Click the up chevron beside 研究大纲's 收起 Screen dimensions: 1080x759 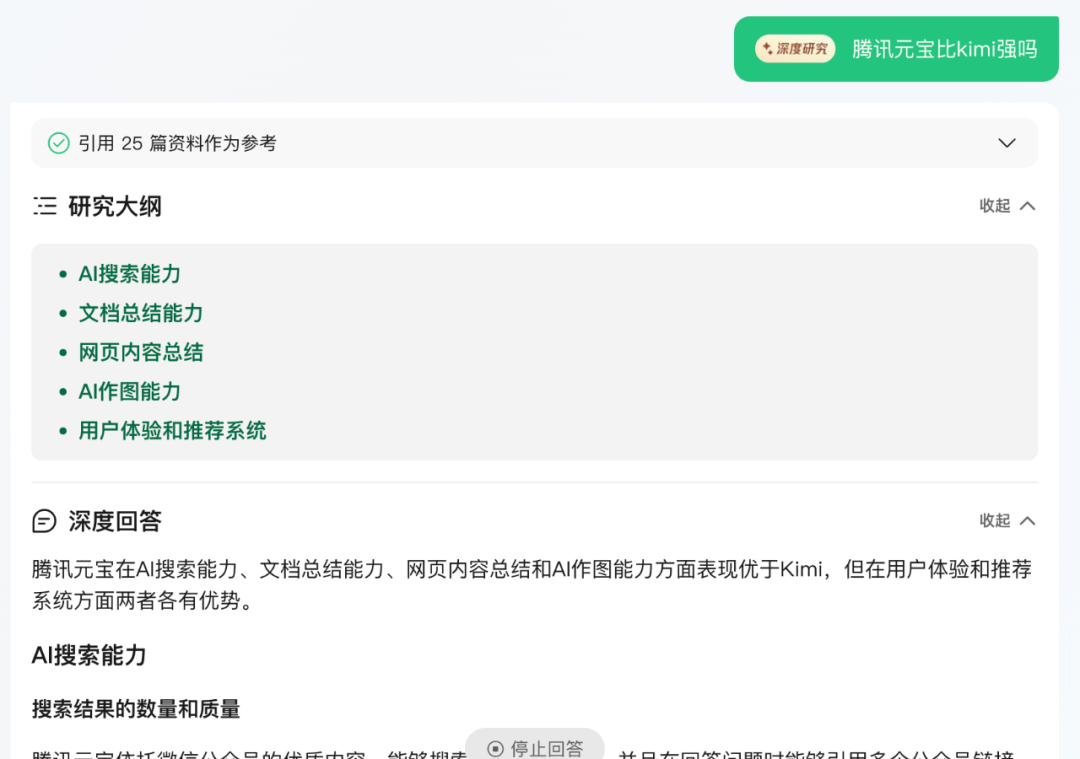pos(1027,206)
